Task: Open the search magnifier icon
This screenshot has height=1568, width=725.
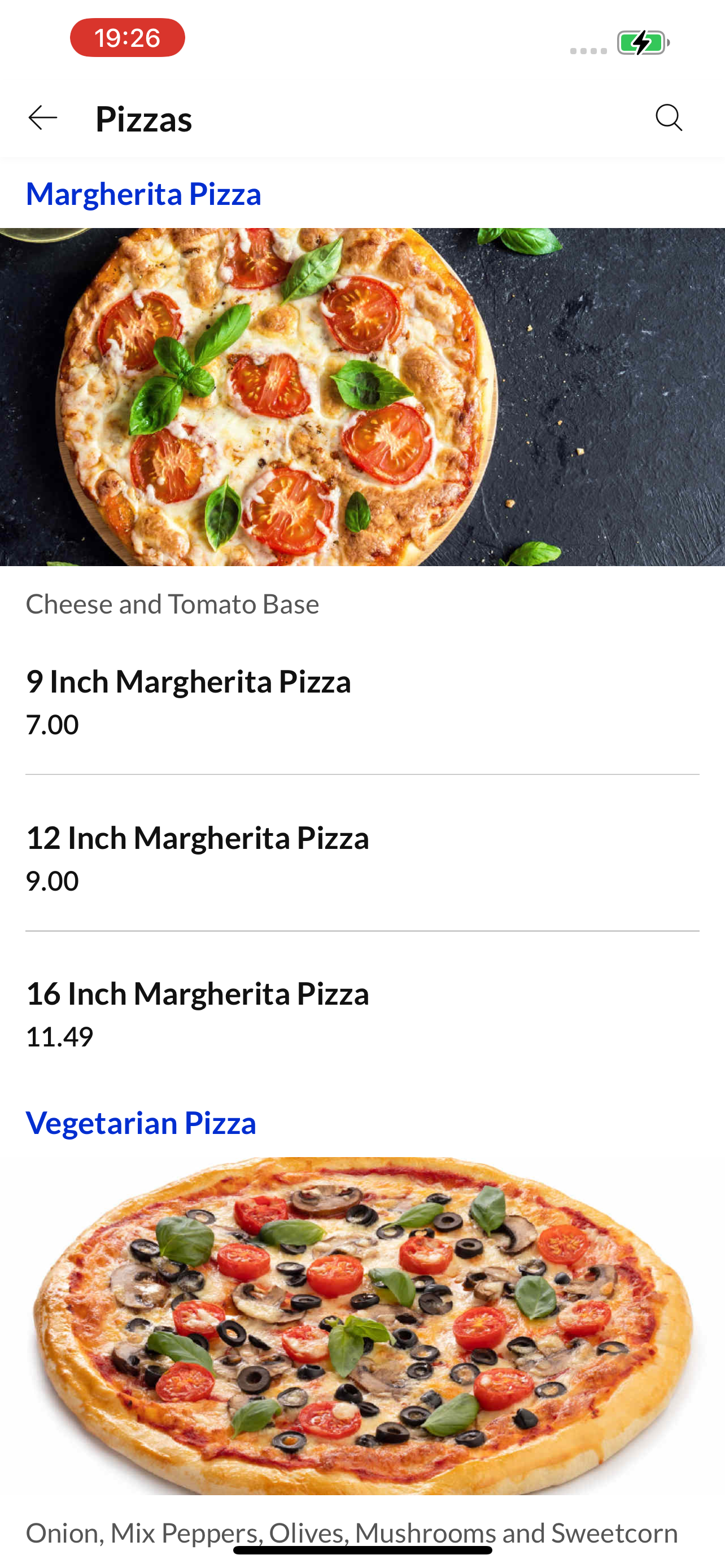Action: point(669,117)
